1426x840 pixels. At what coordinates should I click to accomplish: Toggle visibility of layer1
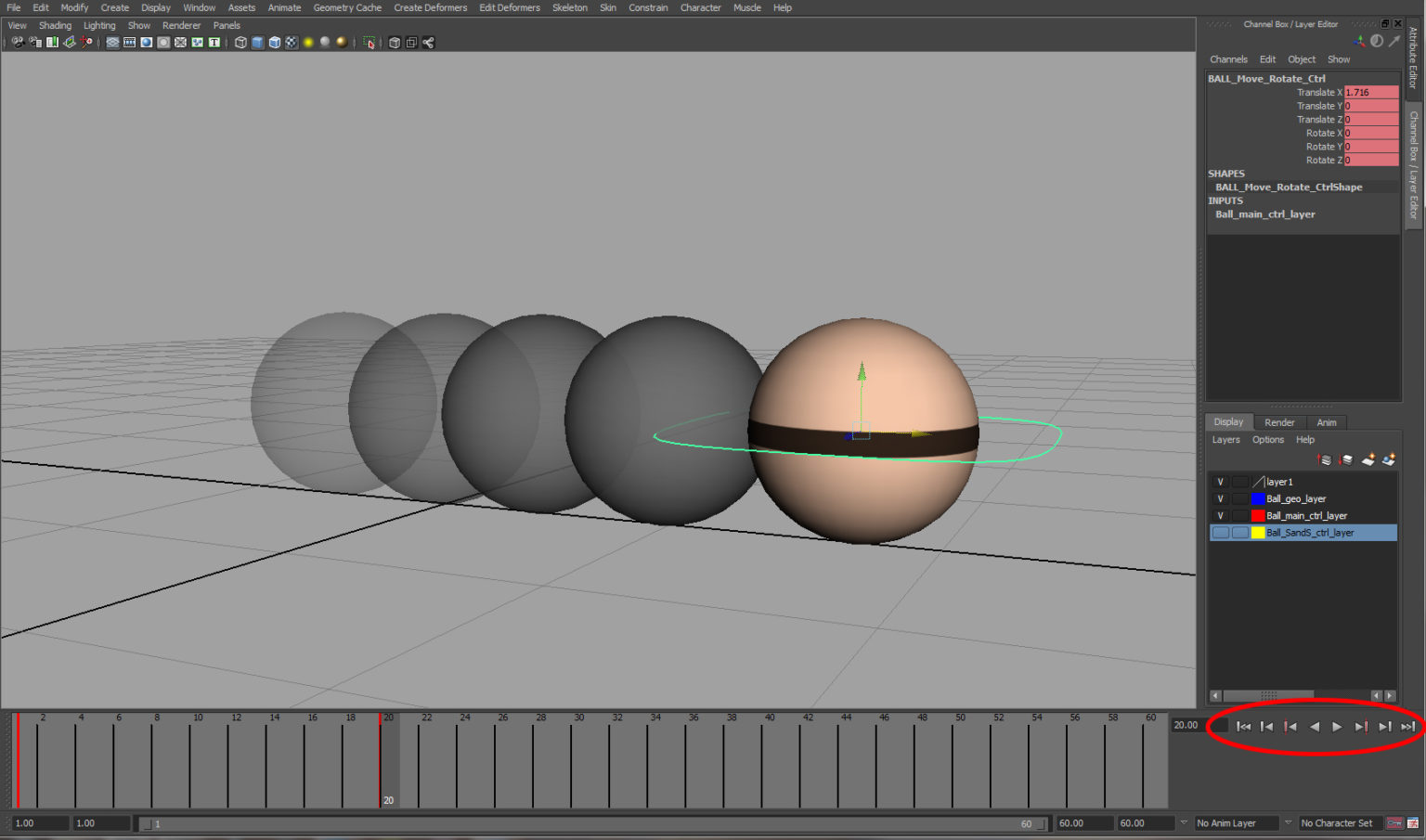(x=1221, y=483)
